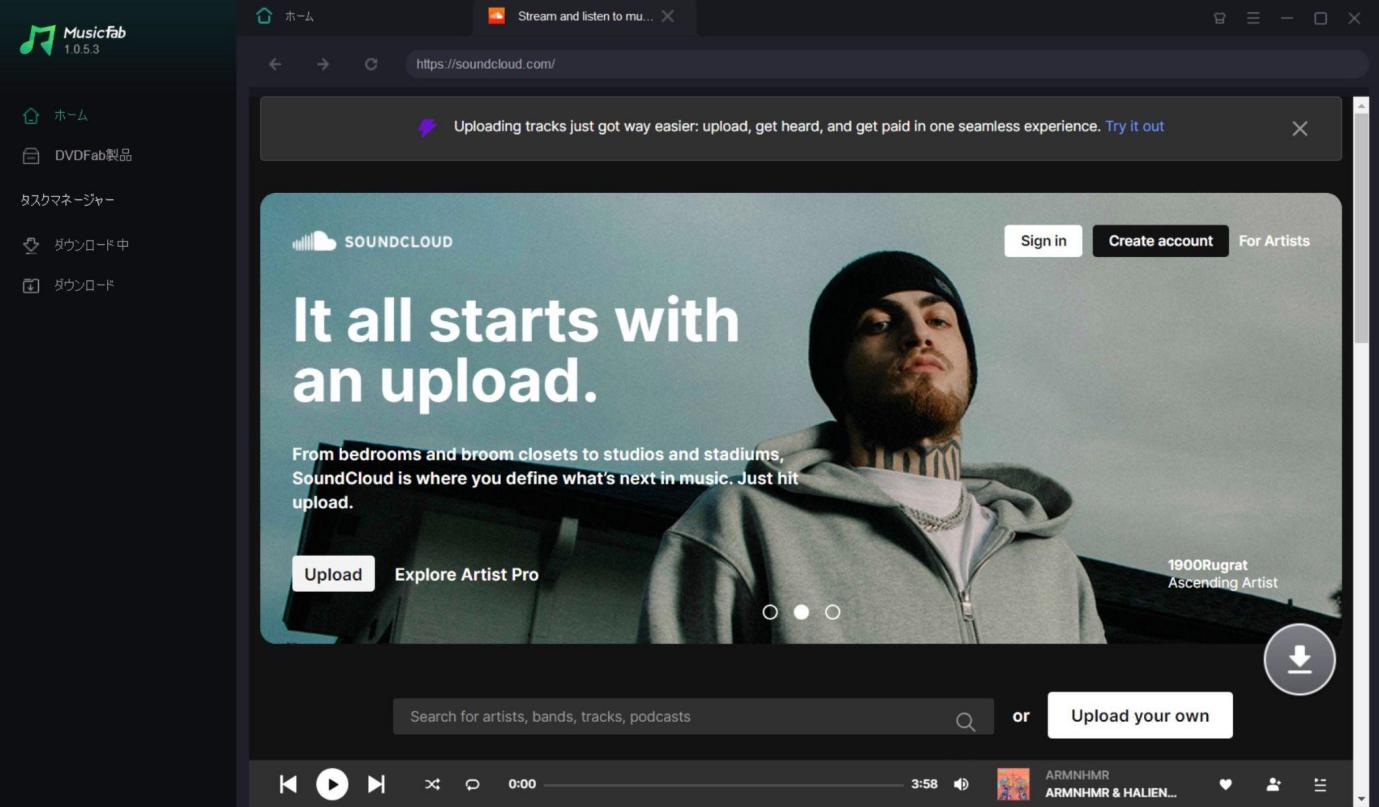Open the next-up queue icon

(x=1320, y=785)
